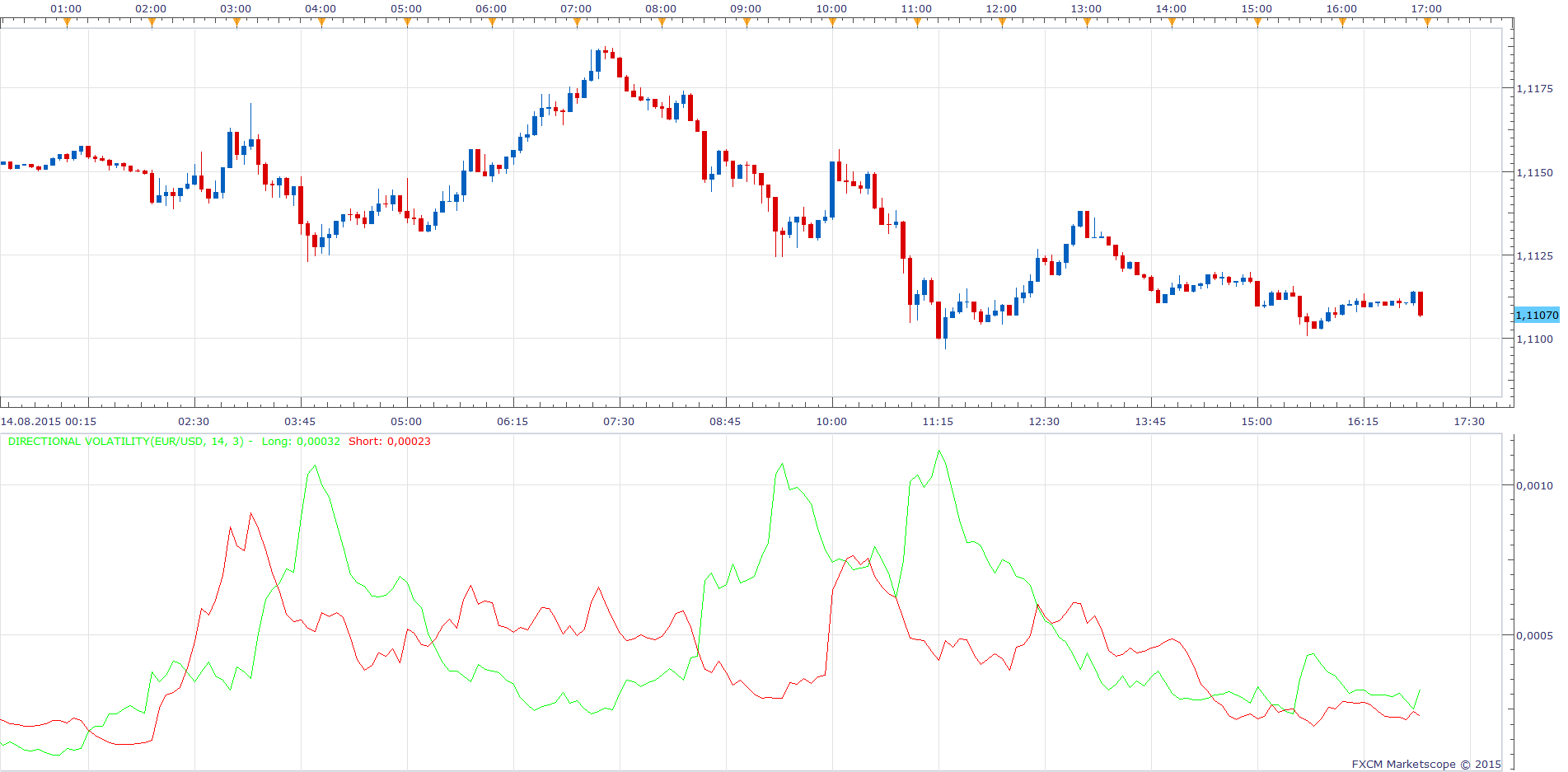Select the 06:15 time axis label
This screenshot has width=1568, height=772.
point(513,421)
